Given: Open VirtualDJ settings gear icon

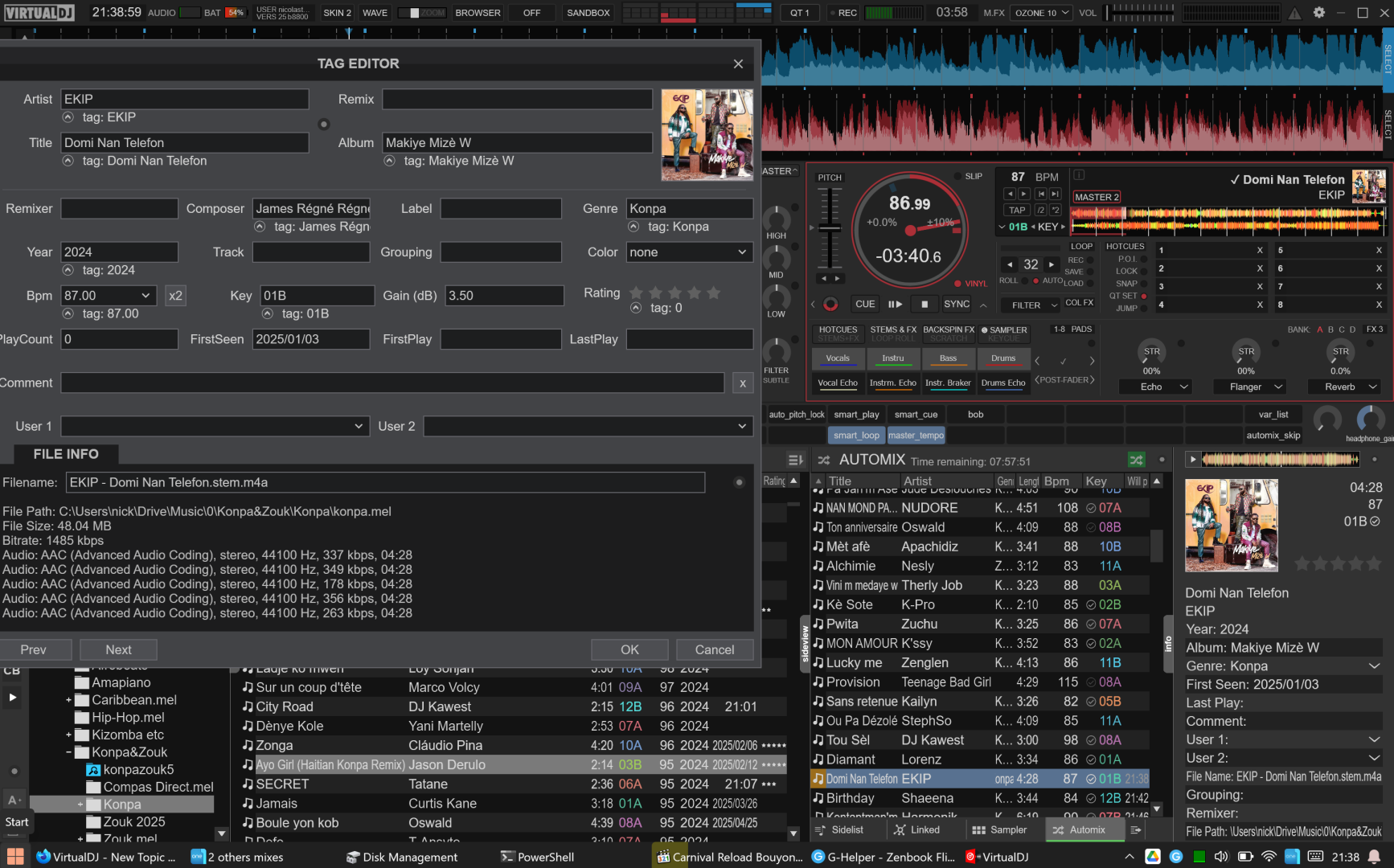Looking at the screenshot, I should 1319,13.
